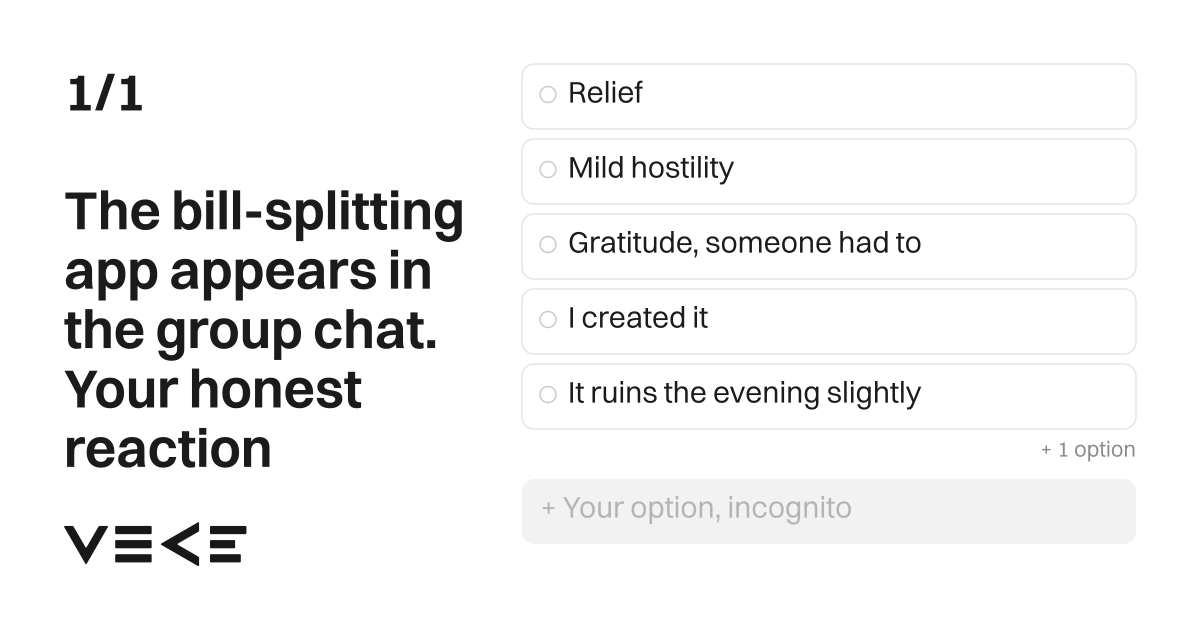
Task: Click the bill-splitting question heading
Action: pyautogui.click(x=265, y=329)
